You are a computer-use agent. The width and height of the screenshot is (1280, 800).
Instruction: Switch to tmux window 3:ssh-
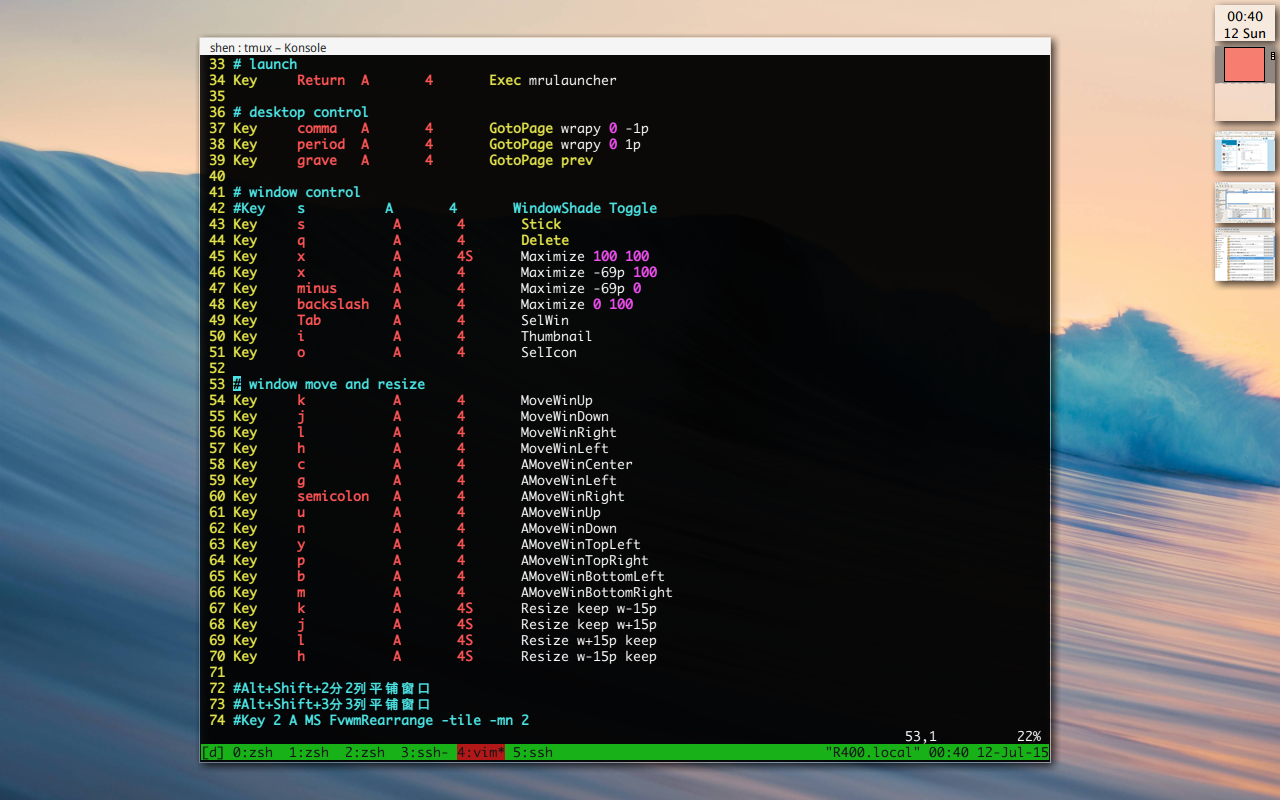[425, 752]
